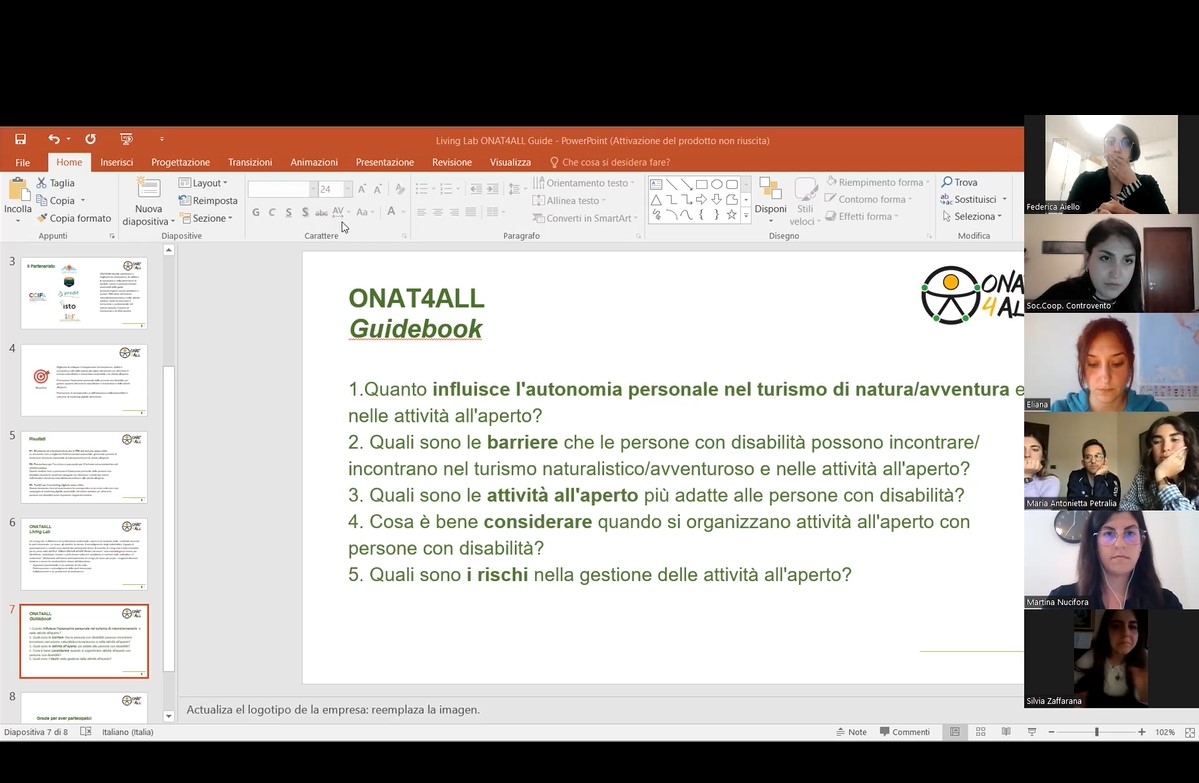Open the font size combo box
Screen dimensions: 1199x783
[335, 189]
